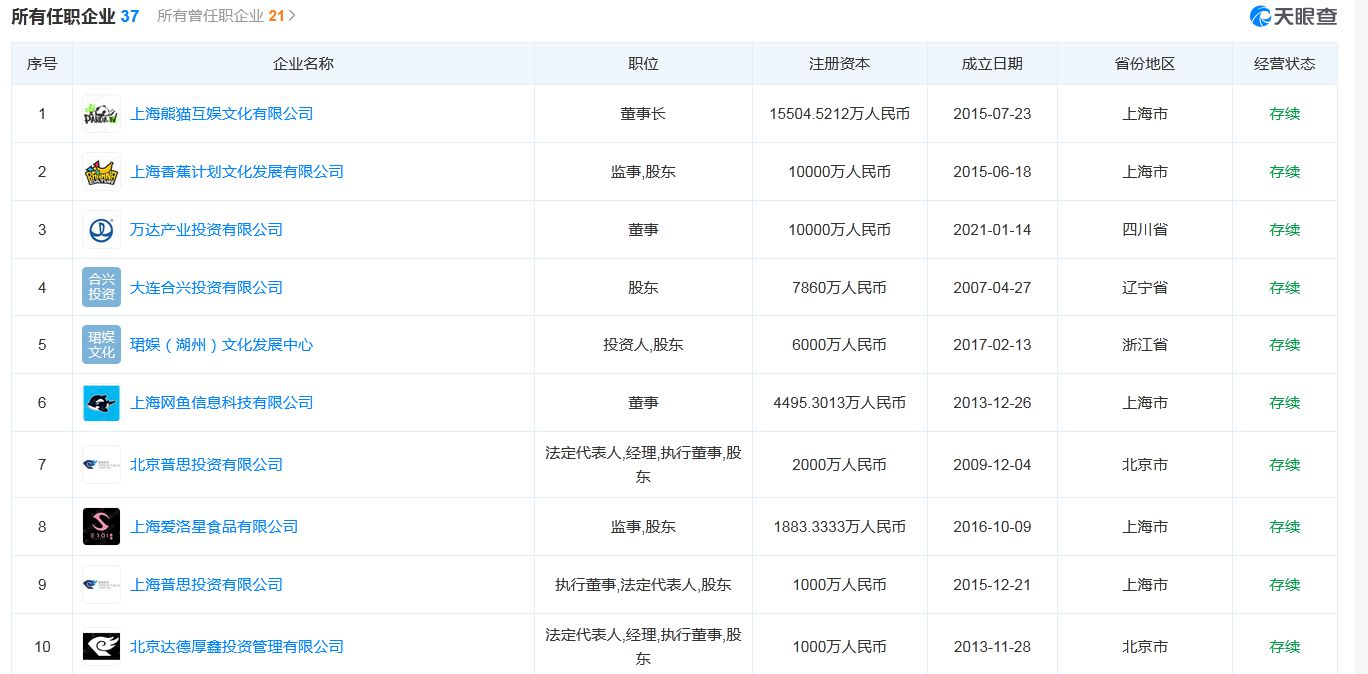Select the 所有任职企业 37 tab
The width and height of the screenshot is (1368, 674).
(75, 16)
